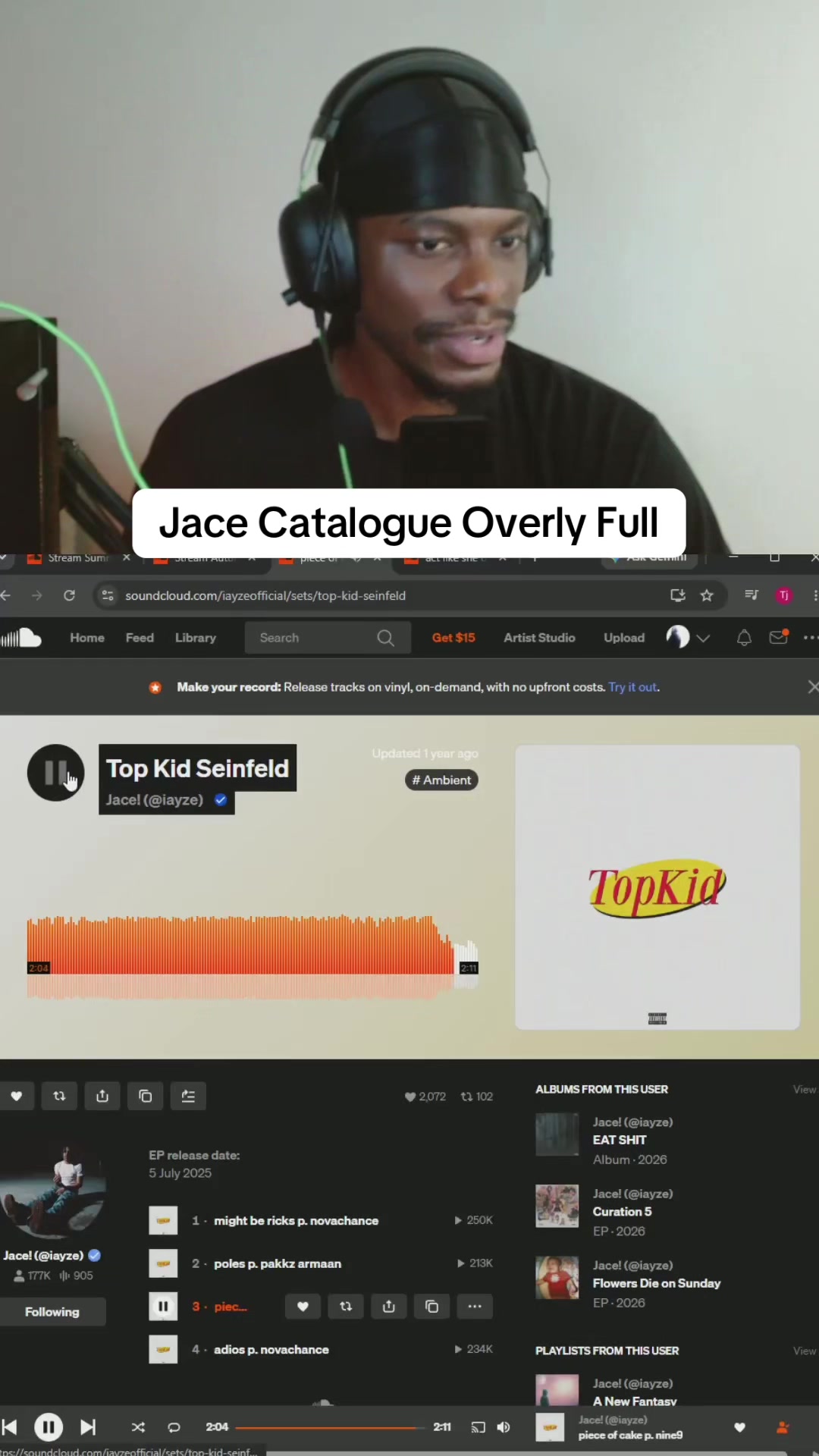Open Jace! (@iayze) artist link in header
Image resolution: width=819 pixels, height=1456 pixels.
pos(155,799)
